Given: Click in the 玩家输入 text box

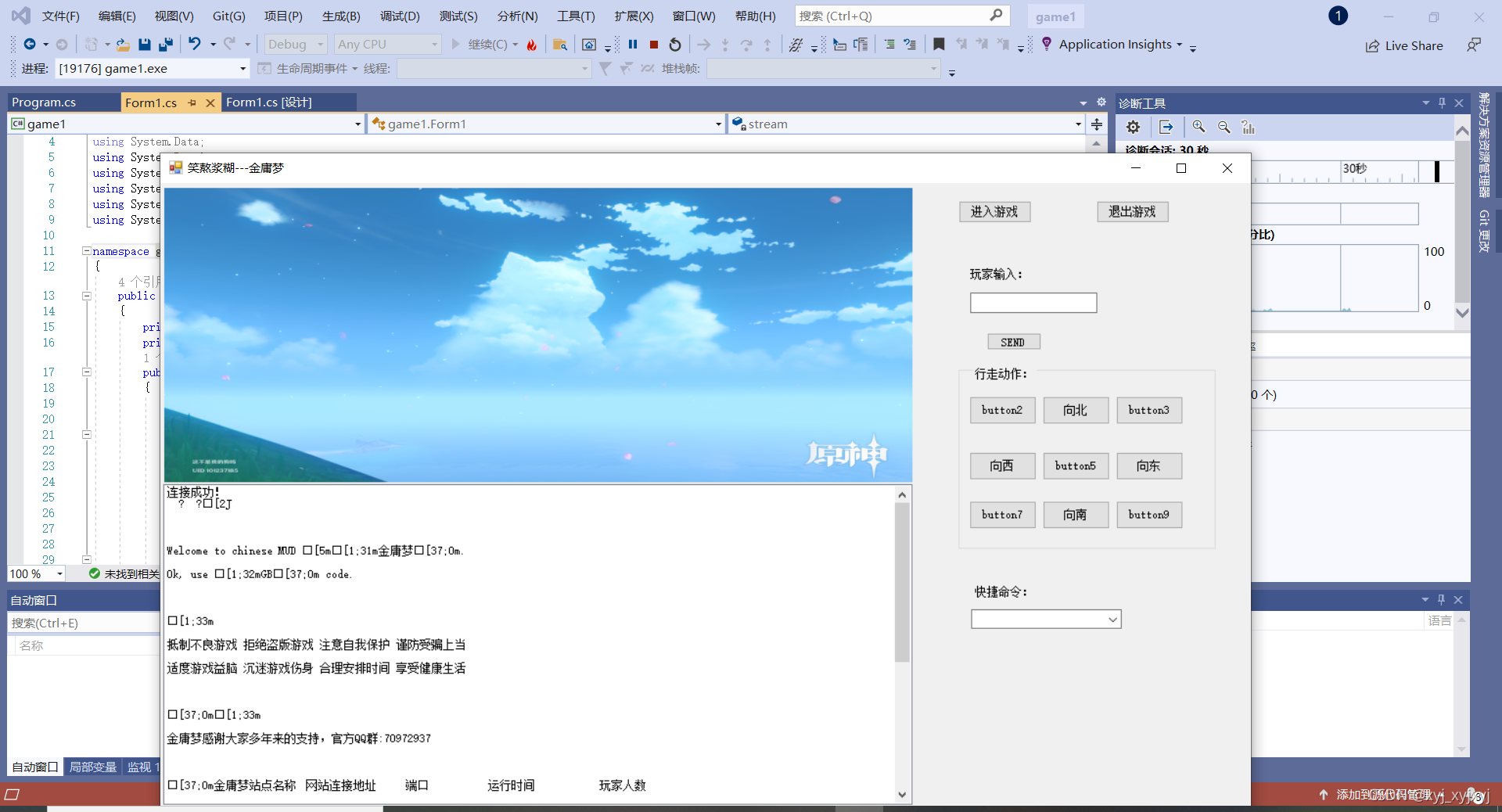Looking at the screenshot, I should (1033, 303).
